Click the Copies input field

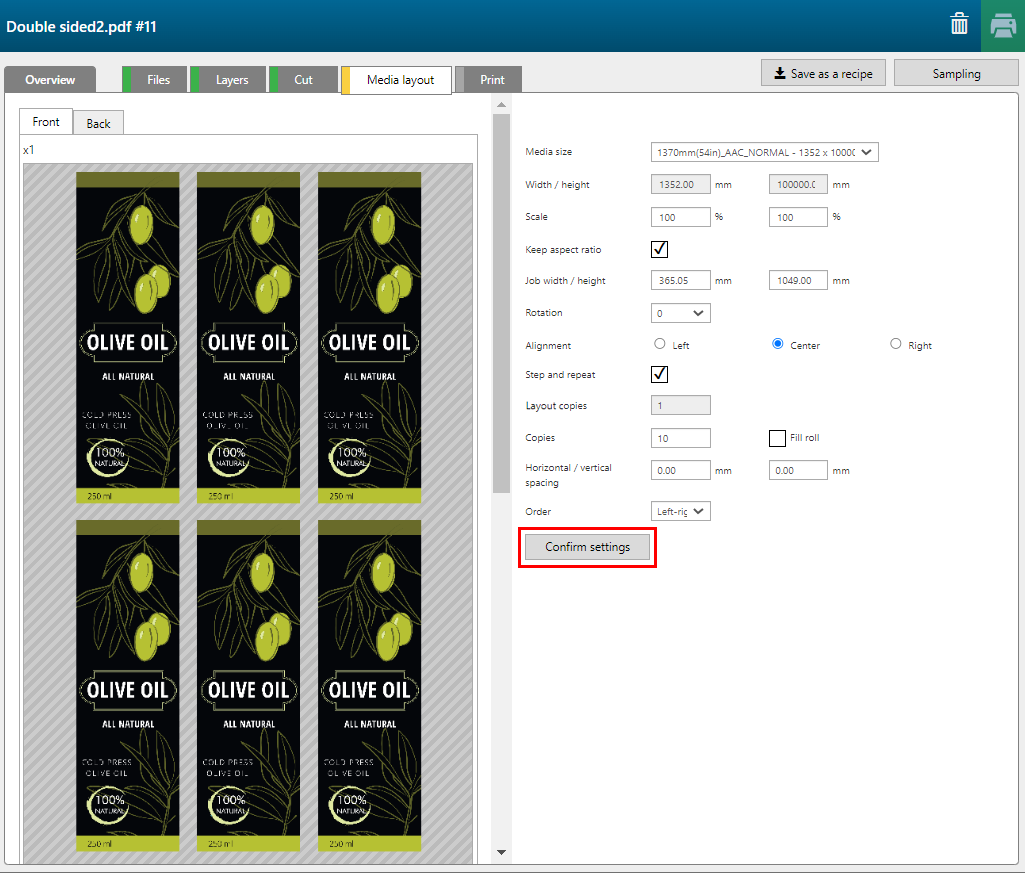click(x=680, y=438)
